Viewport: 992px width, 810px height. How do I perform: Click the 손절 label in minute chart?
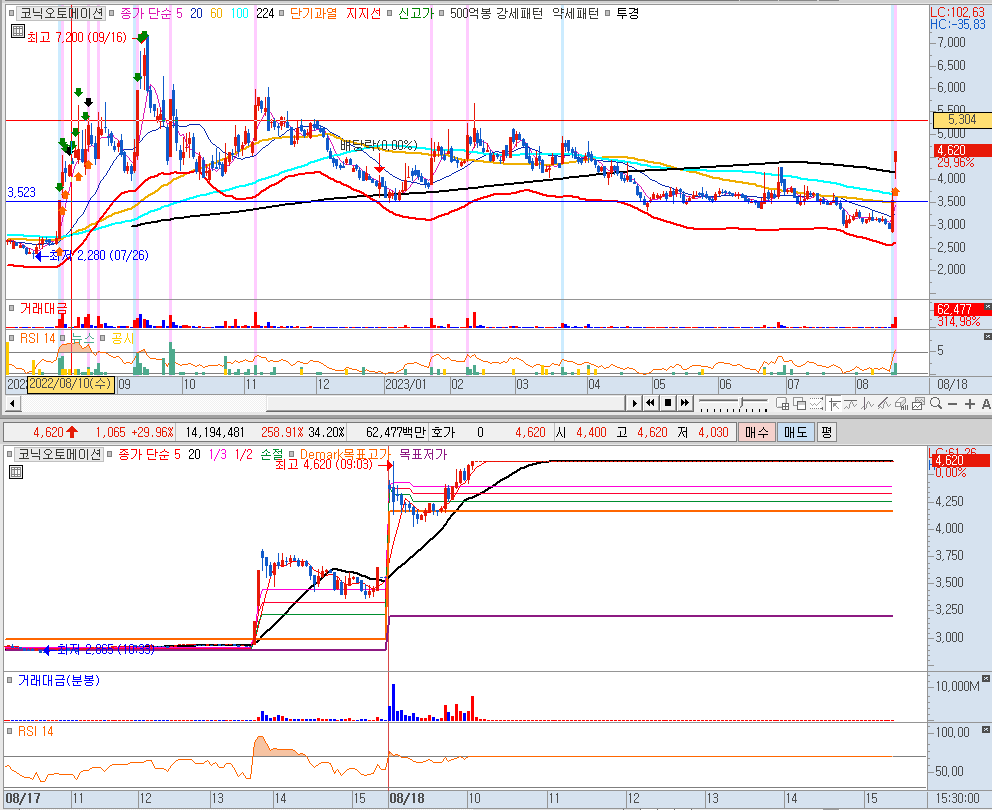tap(271, 454)
